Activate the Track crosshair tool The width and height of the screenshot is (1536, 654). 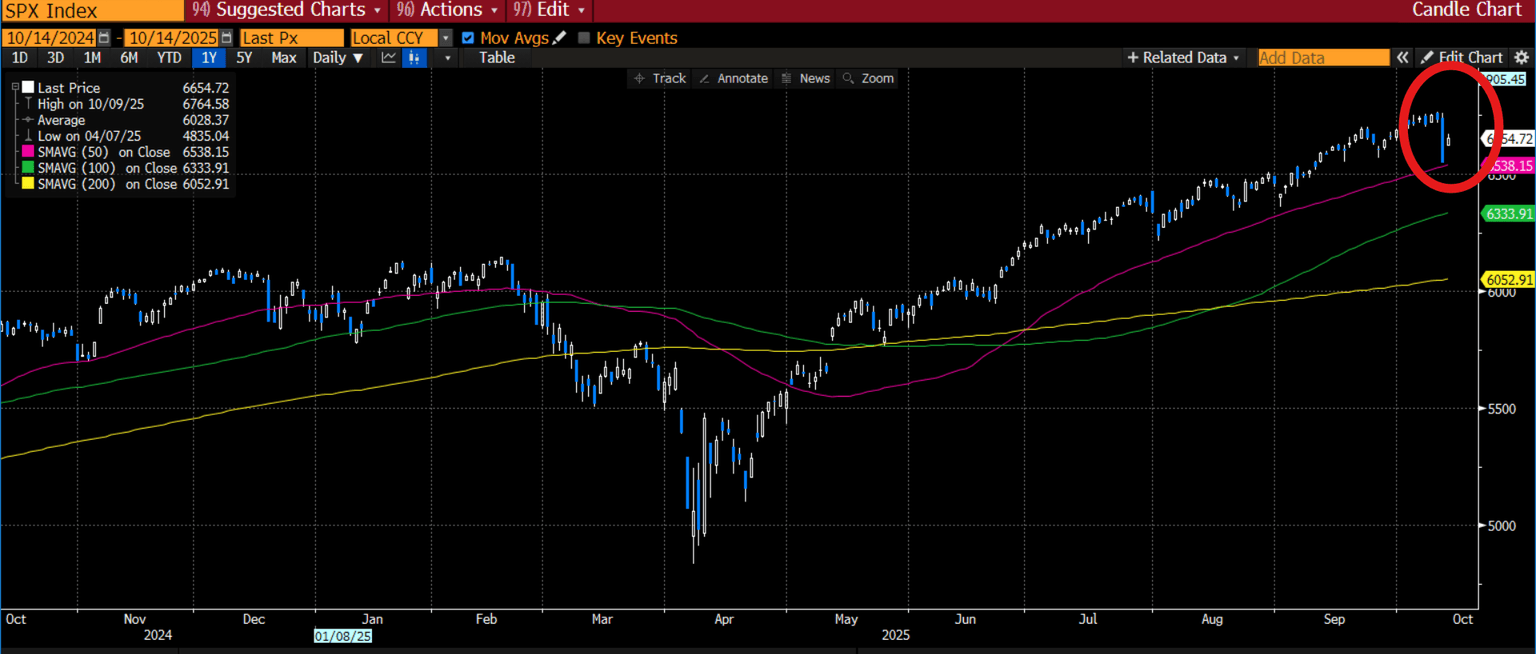click(x=659, y=78)
